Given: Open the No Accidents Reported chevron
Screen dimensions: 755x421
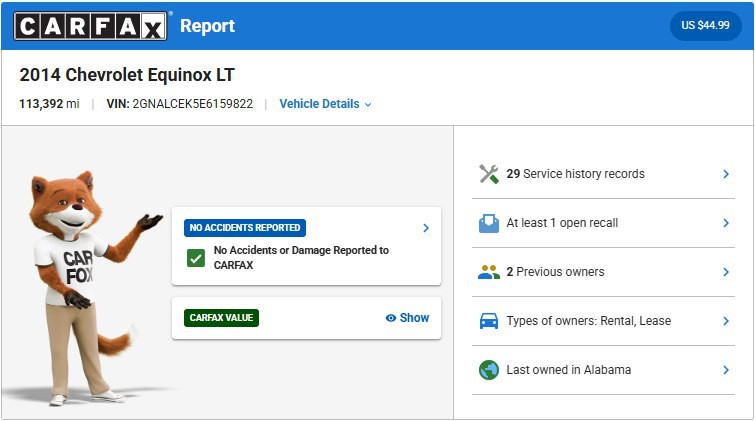Looking at the screenshot, I should [426, 228].
